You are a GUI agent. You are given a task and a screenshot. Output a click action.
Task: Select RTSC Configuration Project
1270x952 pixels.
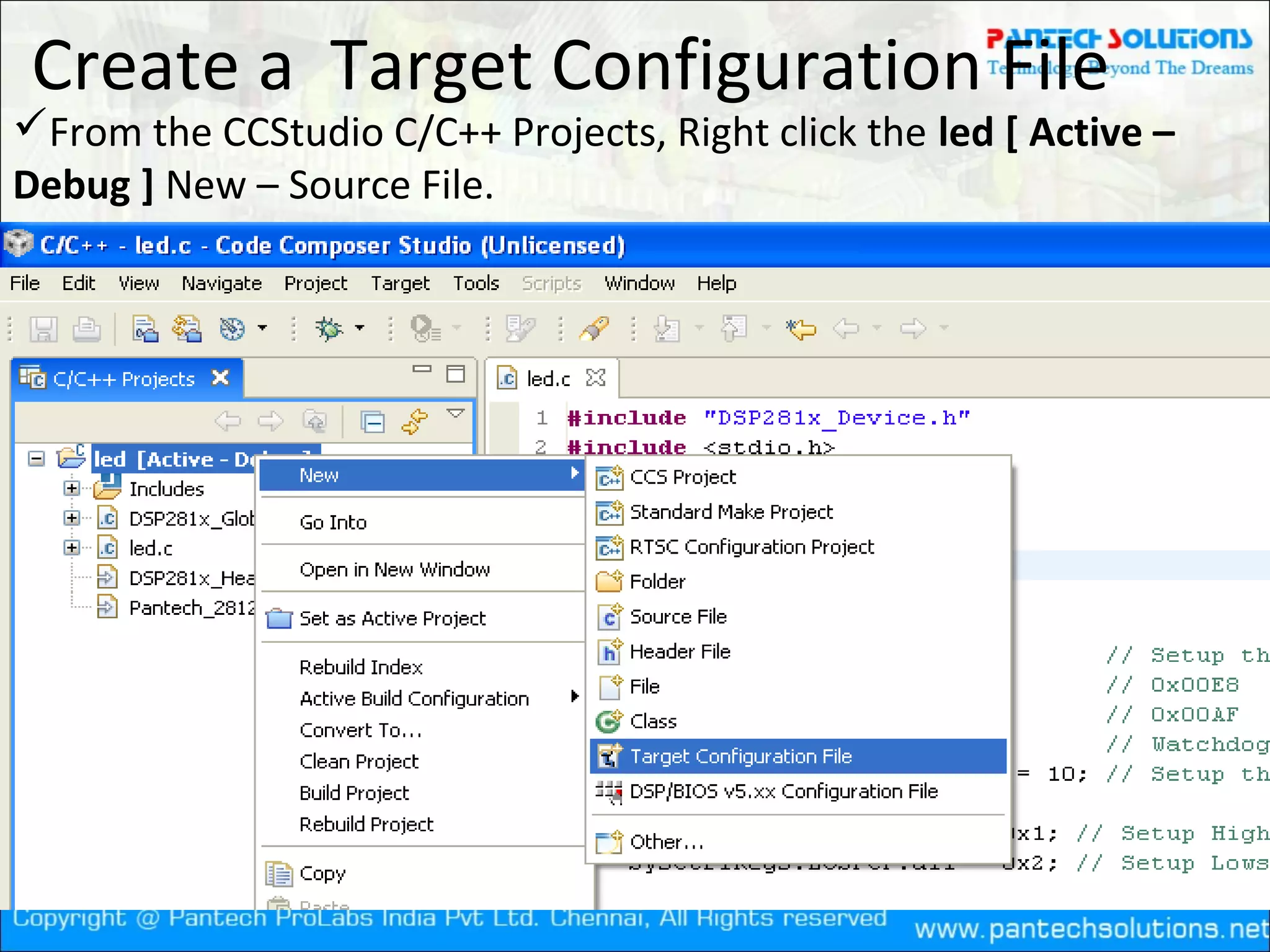(798, 547)
